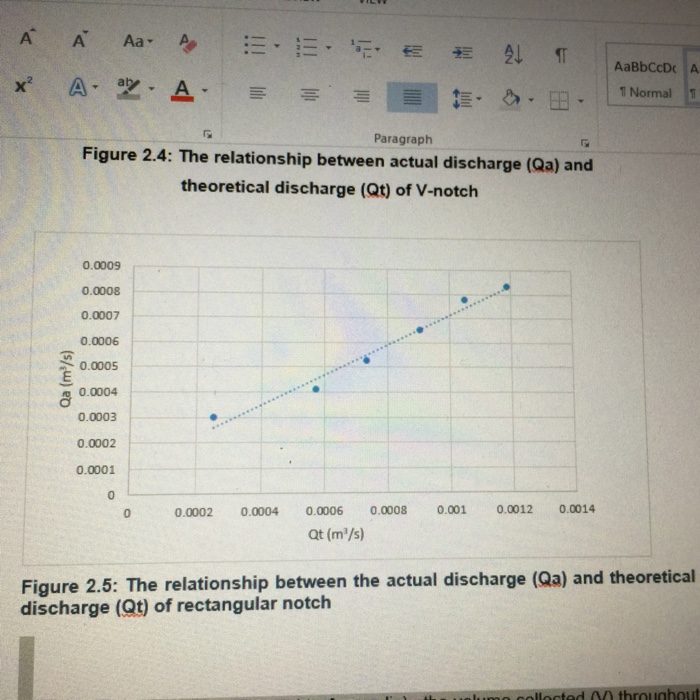Open the Change Case dropdown arrow
This screenshot has height=700, width=700.
click(150, 42)
